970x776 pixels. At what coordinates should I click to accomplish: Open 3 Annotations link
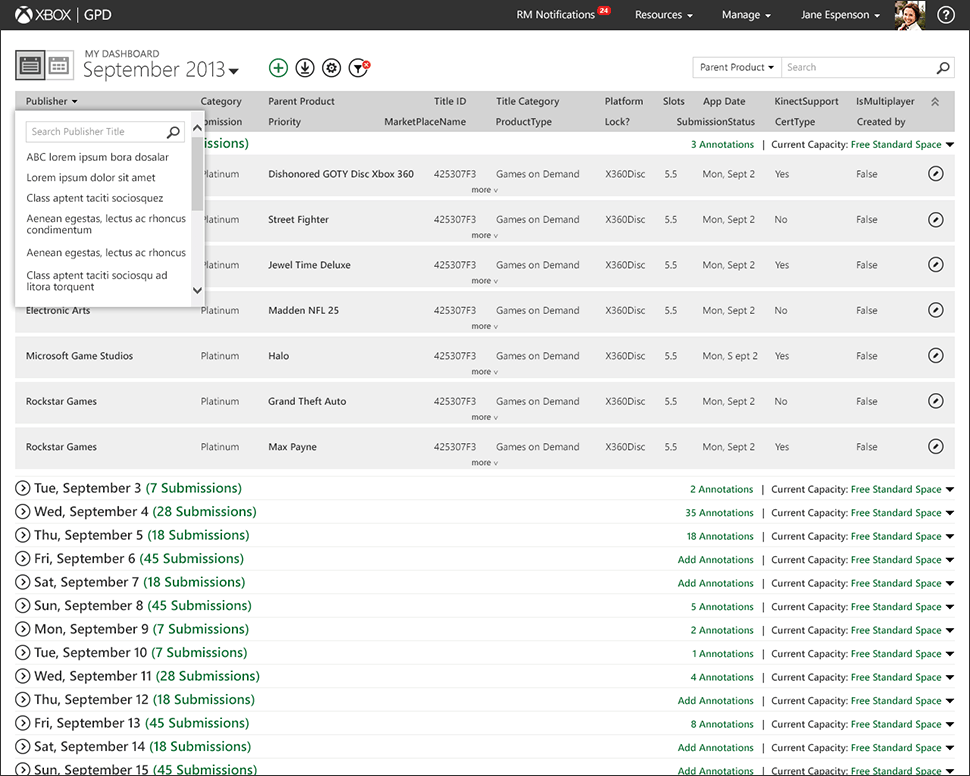(x=723, y=145)
